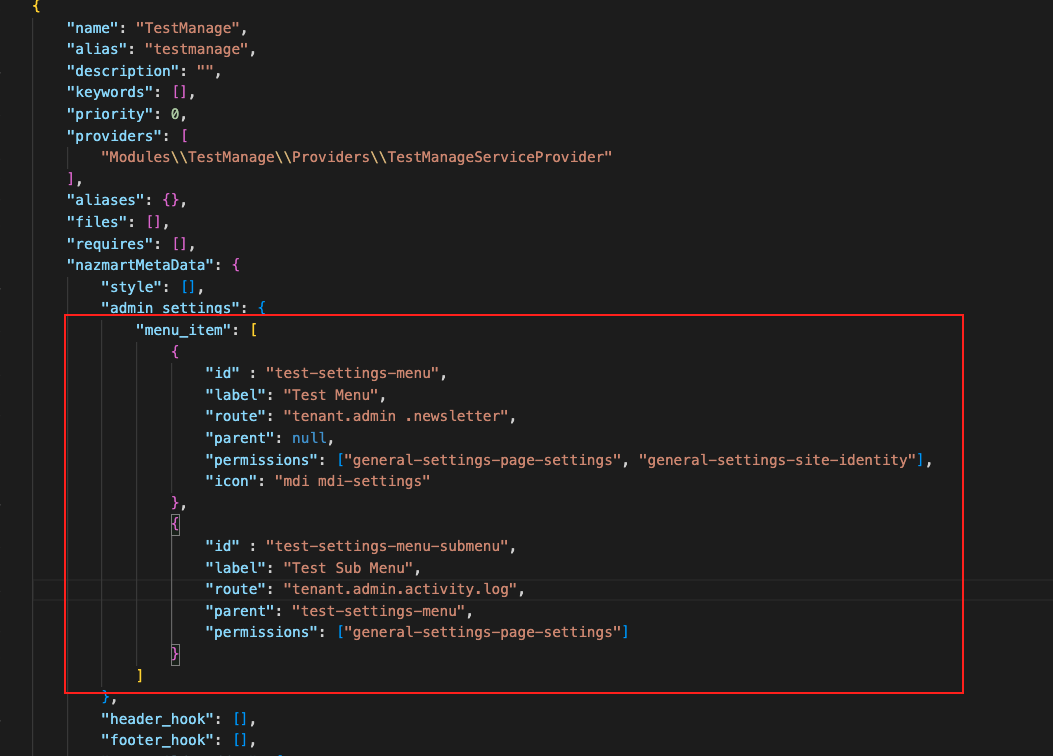Click the "aliases" empty object braces
Screen dimensions: 1053x756
click(x=172, y=199)
